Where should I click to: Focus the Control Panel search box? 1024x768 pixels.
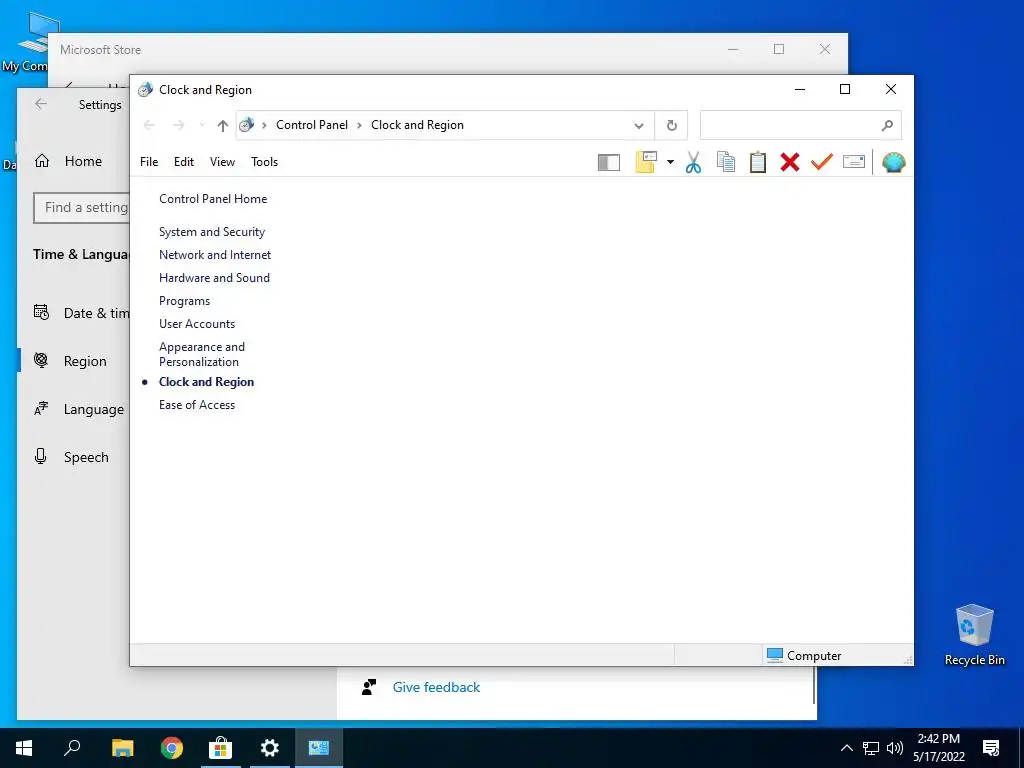pyautogui.click(x=800, y=125)
